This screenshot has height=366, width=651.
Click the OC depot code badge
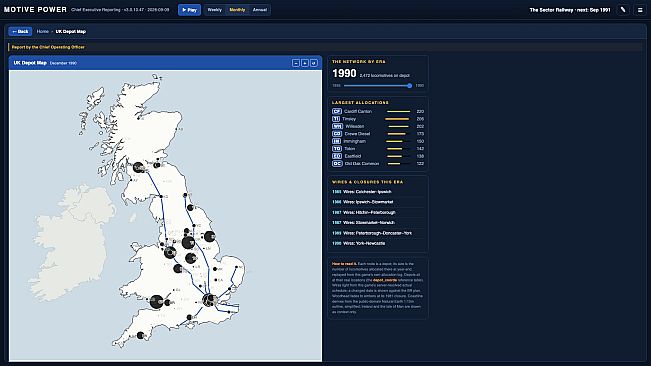(337, 163)
